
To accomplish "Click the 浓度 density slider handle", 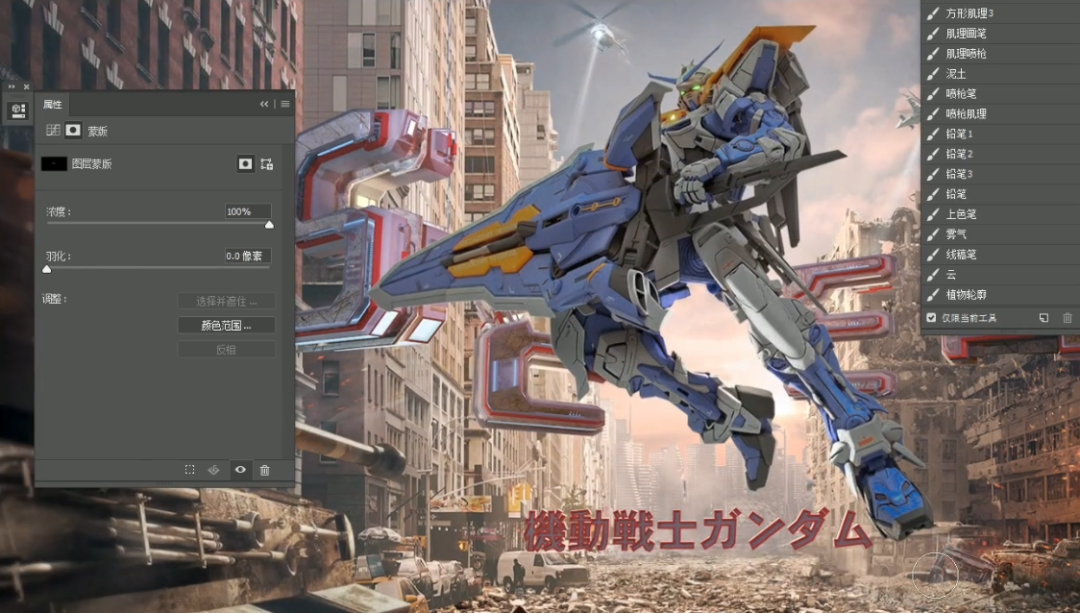I will click(x=269, y=225).
